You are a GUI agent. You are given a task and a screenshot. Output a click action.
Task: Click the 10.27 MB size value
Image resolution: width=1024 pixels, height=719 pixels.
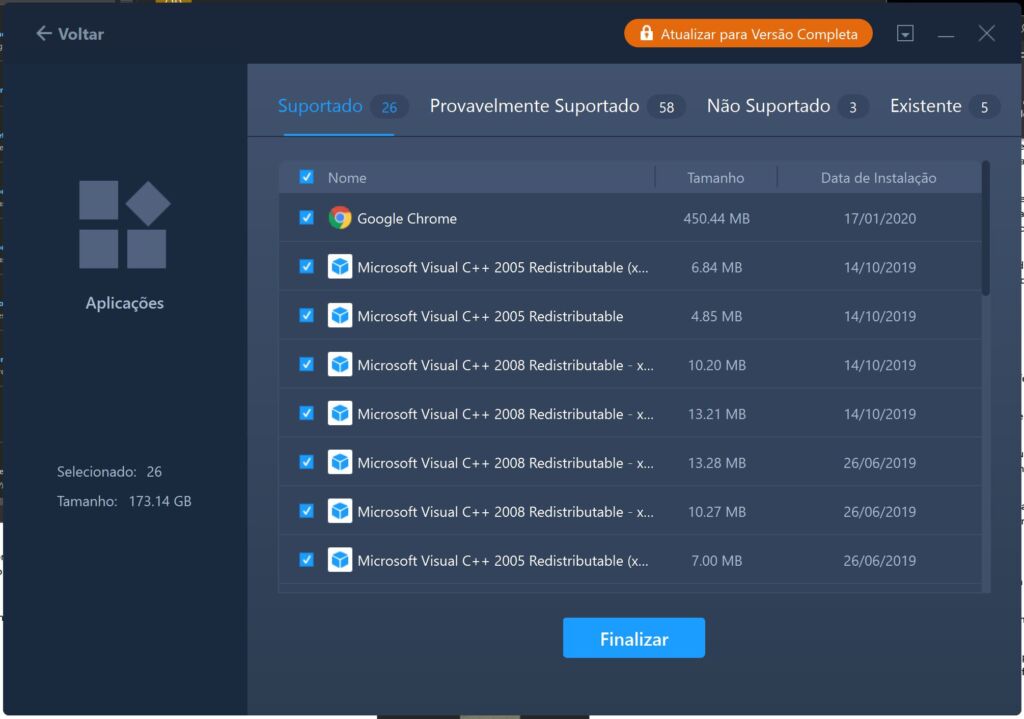(716, 512)
